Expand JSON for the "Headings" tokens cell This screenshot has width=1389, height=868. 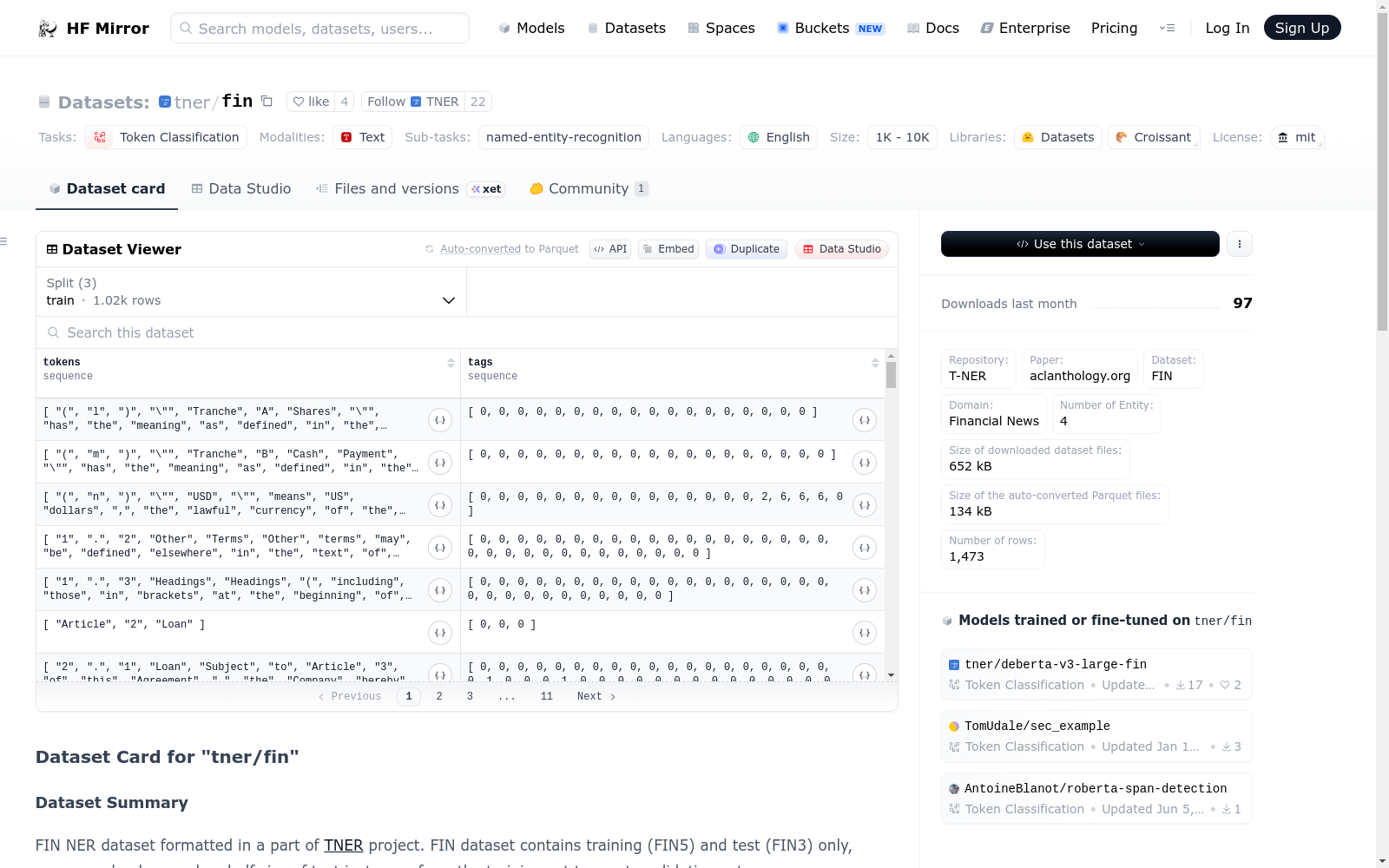coord(440,590)
